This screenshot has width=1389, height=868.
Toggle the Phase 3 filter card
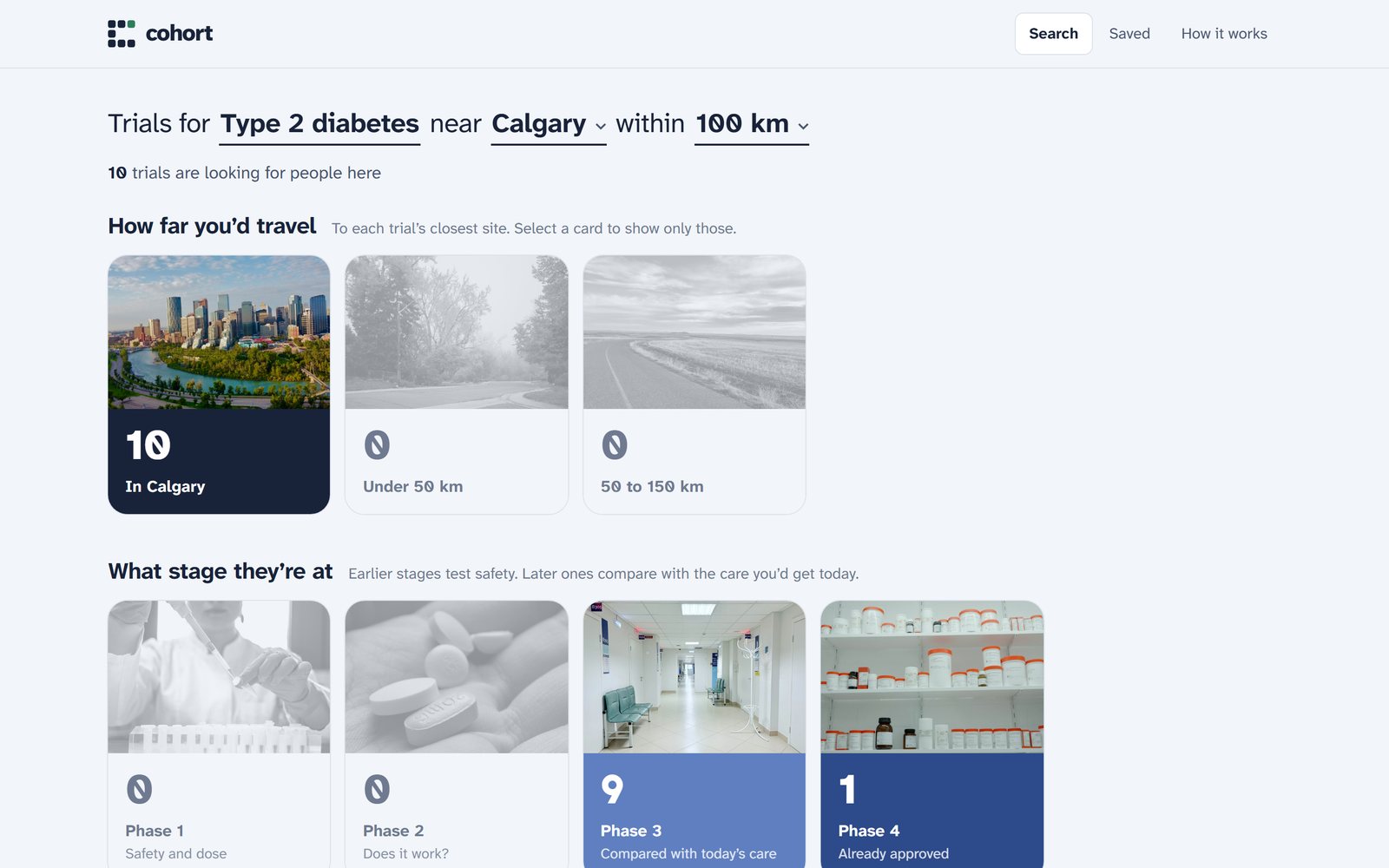pos(694,734)
